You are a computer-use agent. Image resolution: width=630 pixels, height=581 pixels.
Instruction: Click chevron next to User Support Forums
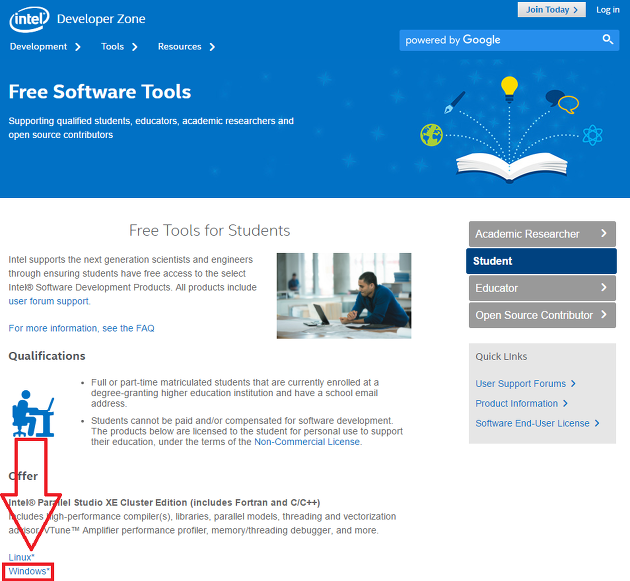tap(573, 384)
